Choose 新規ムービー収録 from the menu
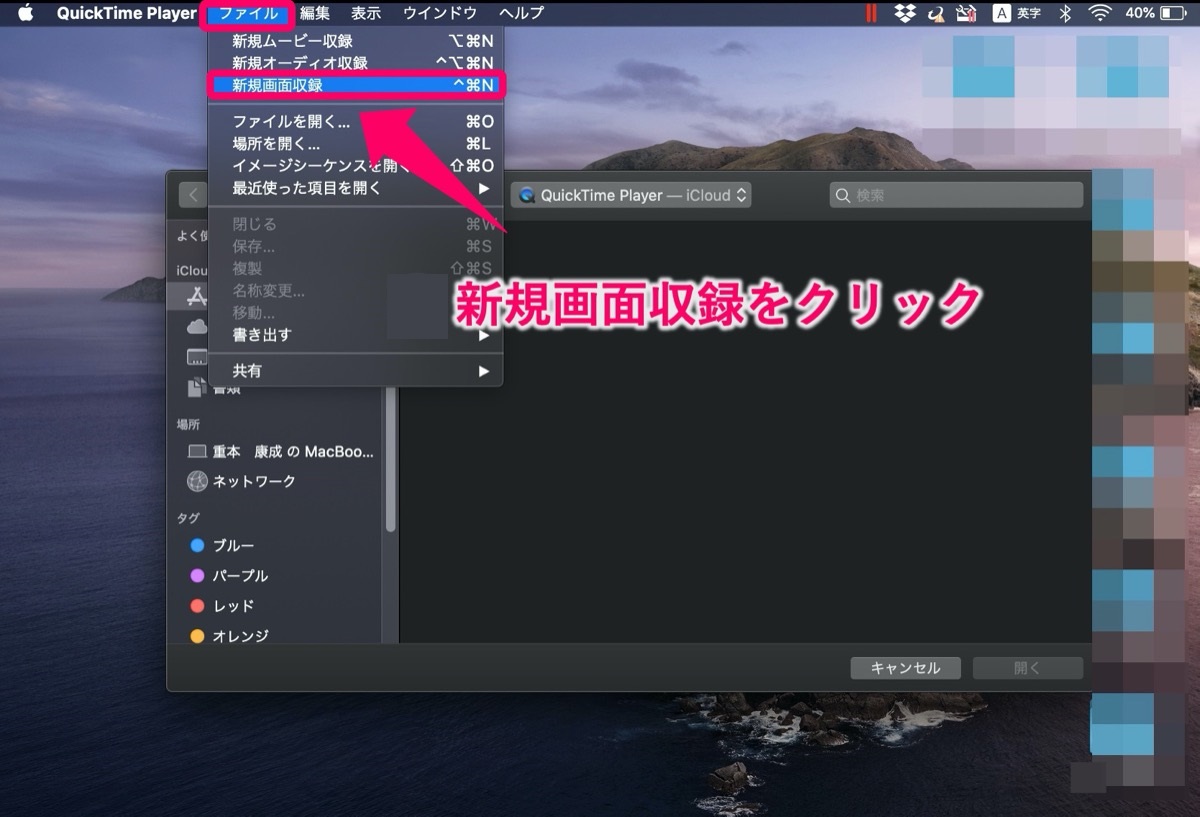 point(355,41)
